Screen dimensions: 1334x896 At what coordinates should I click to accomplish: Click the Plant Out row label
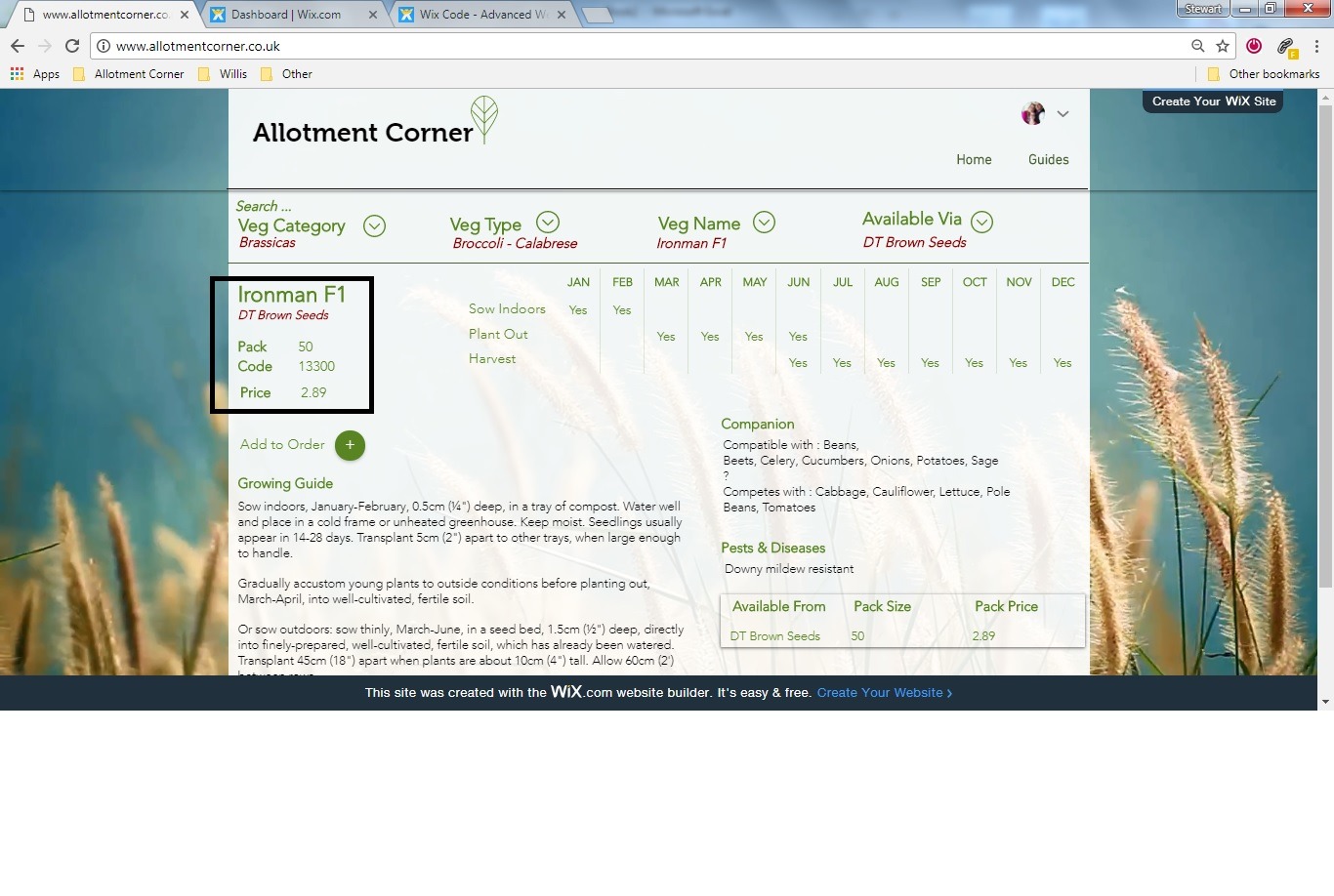coord(498,334)
